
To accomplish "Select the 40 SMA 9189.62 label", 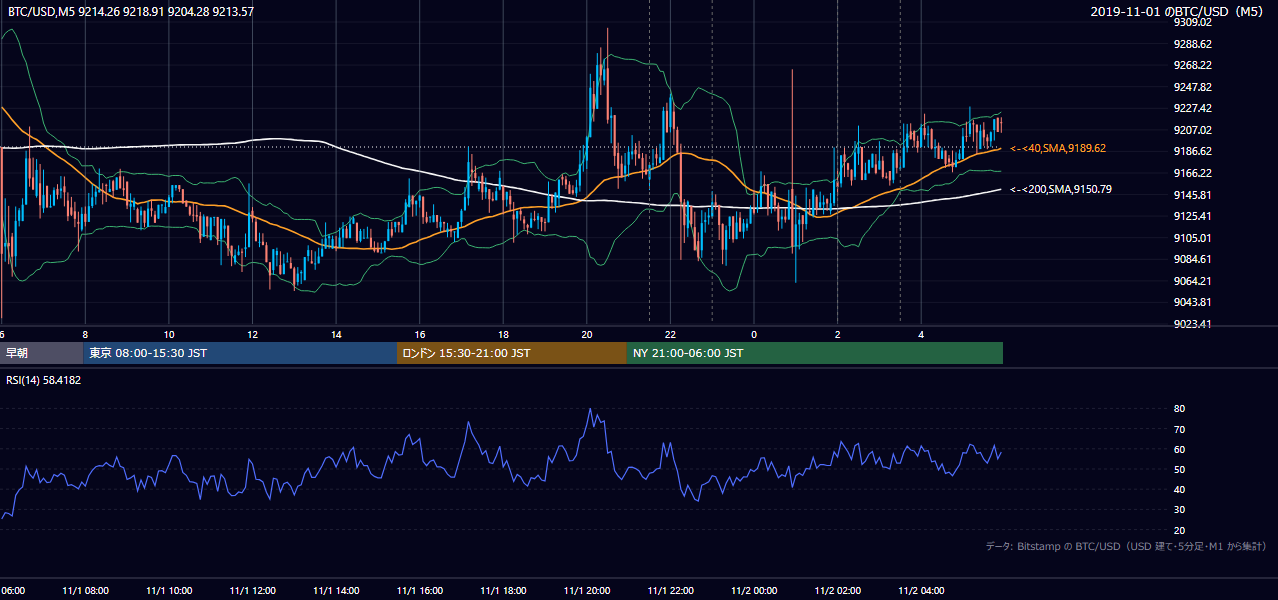I will pos(1058,148).
